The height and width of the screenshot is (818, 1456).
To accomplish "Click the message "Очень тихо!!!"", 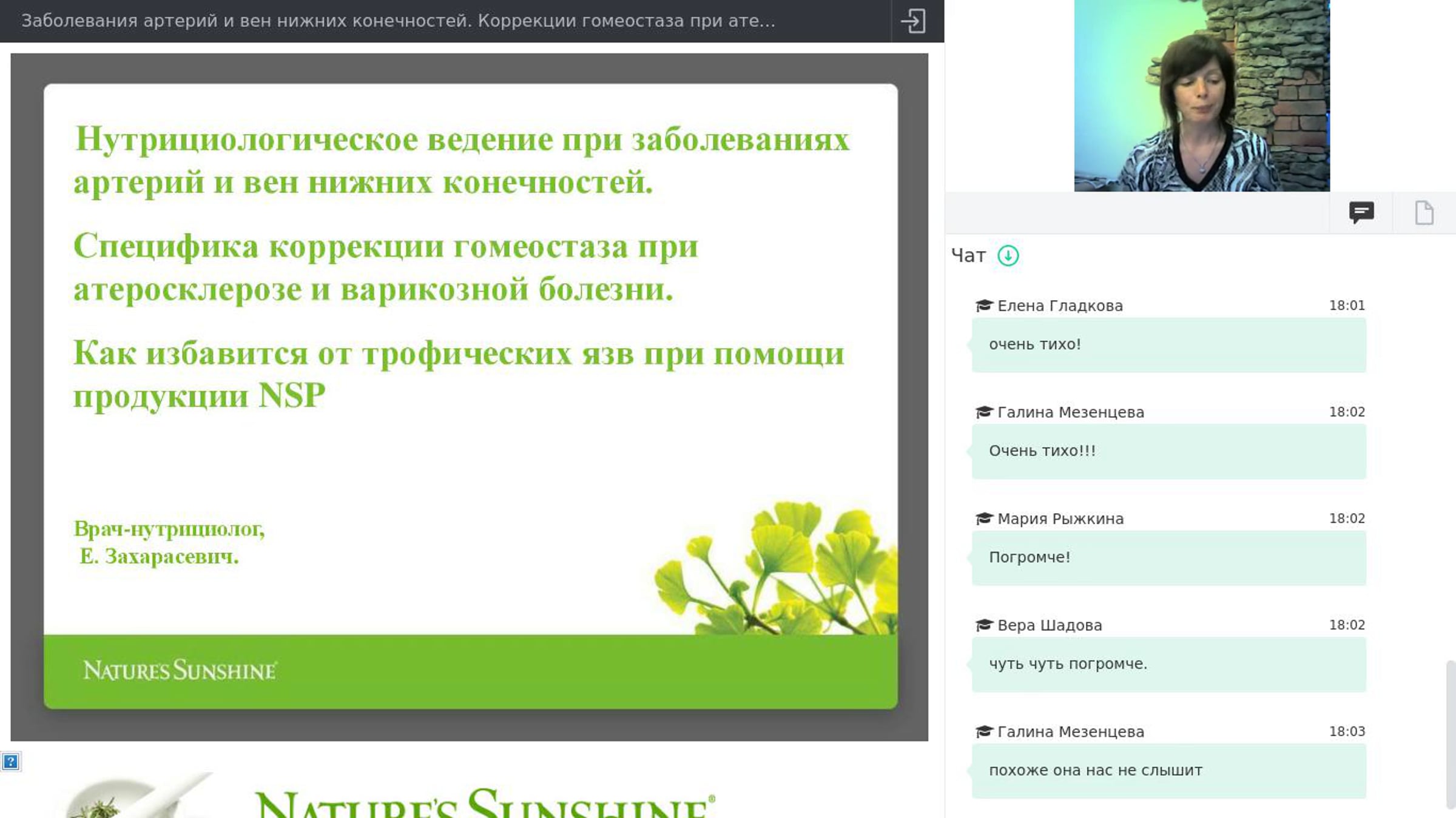I will click(1169, 451).
